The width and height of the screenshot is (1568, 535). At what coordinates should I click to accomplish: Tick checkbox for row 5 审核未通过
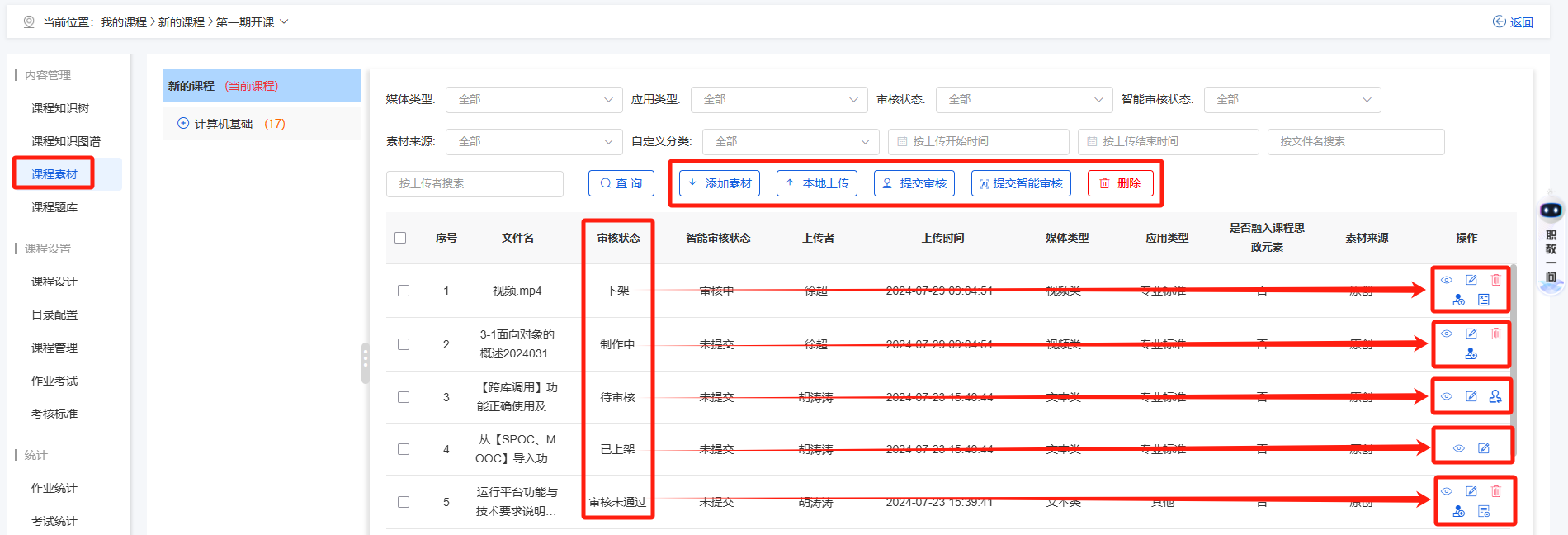point(404,502)
